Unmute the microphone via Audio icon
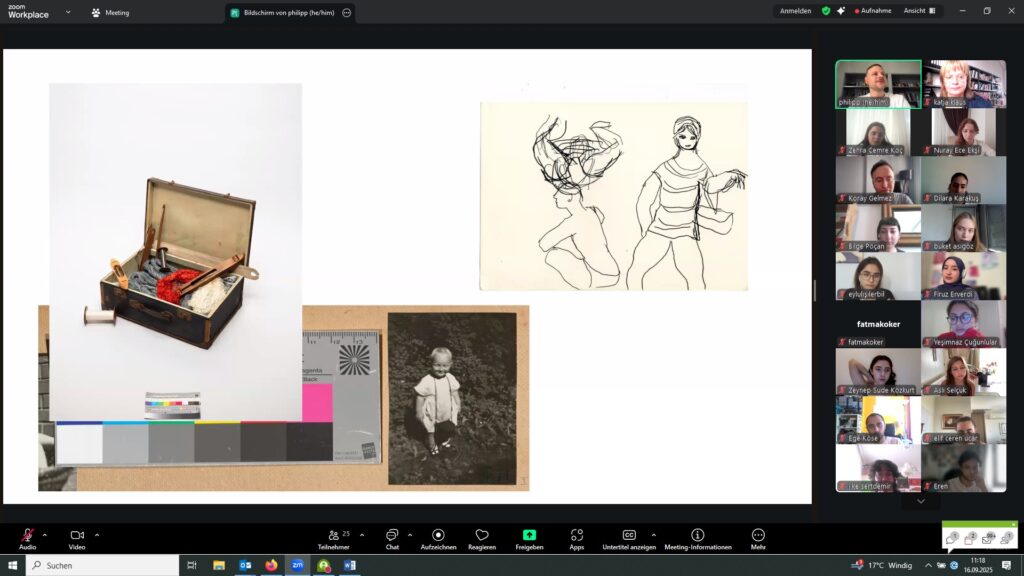 [27, 536]
